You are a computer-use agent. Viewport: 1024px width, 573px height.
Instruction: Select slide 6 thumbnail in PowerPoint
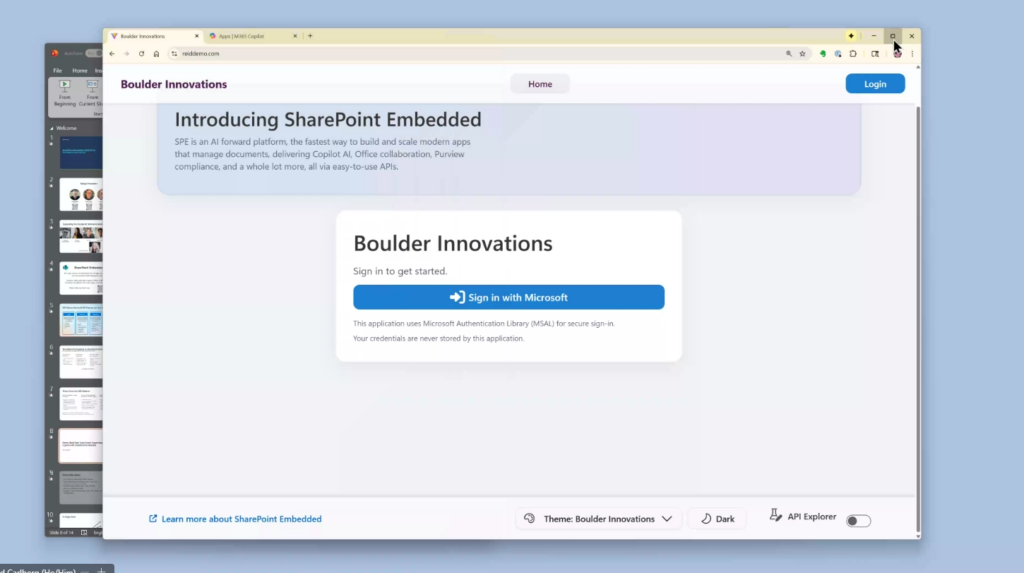point(81,362)
